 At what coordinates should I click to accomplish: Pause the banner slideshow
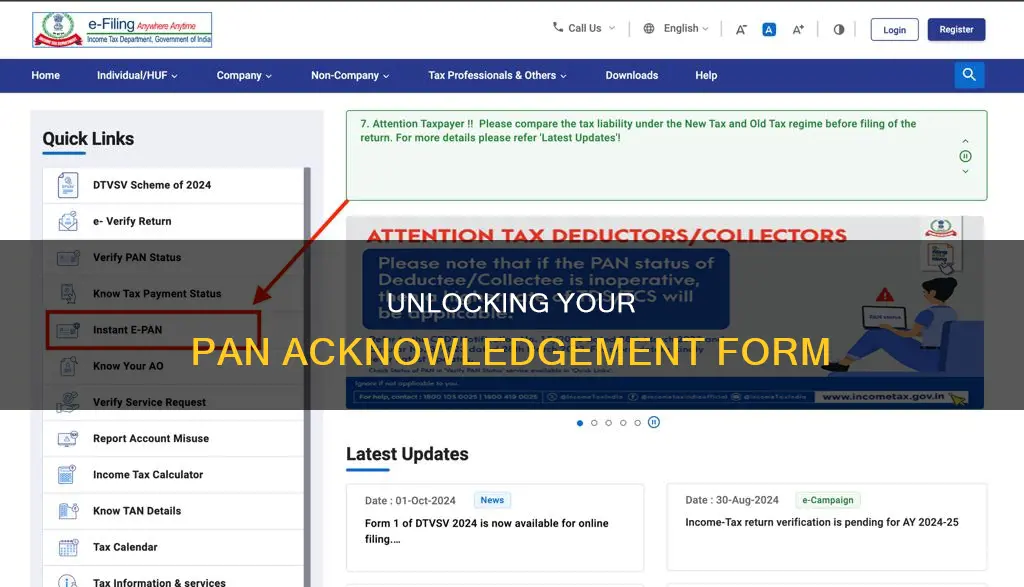tap(654, 422)
